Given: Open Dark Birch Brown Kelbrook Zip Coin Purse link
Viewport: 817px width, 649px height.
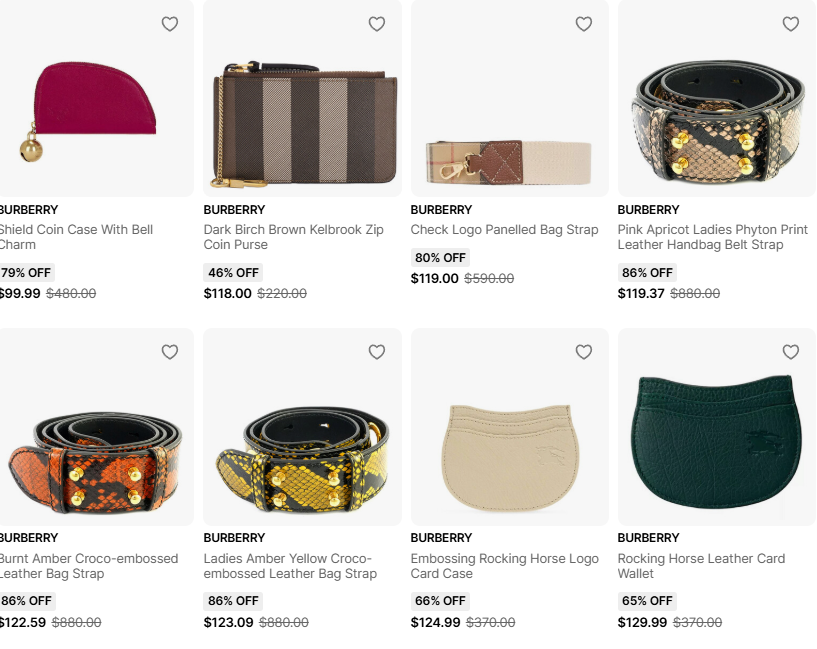Looking at the screenshot, I should [293, 237].
